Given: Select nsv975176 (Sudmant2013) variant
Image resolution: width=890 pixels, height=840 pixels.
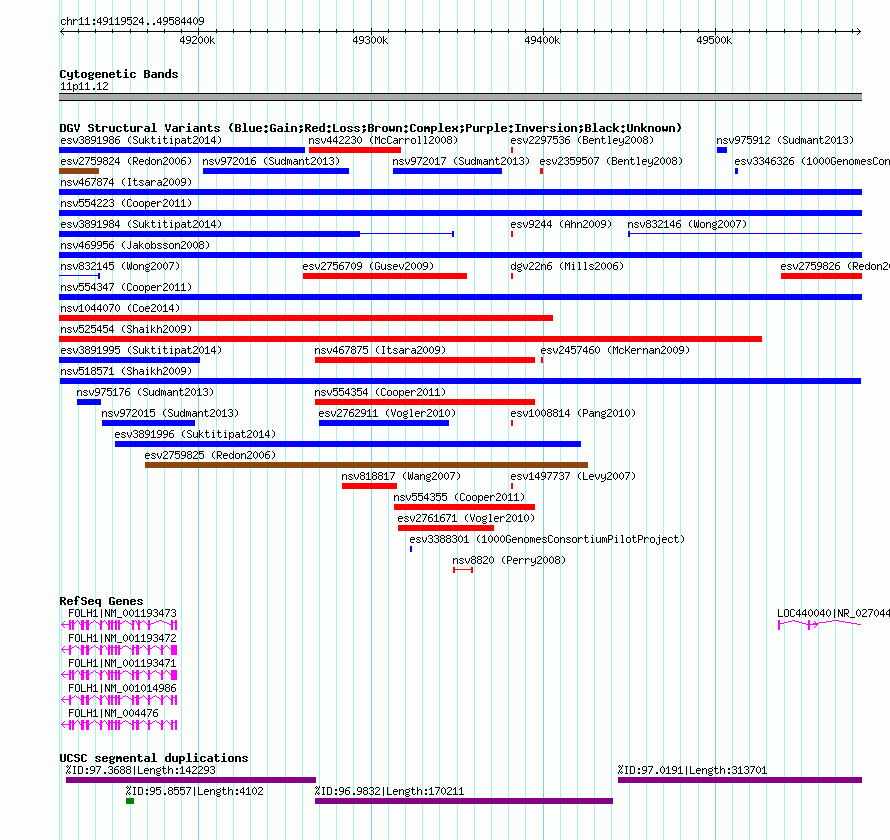Looking at the screenshot, I should pyautogui.click(x=89, y=402).
